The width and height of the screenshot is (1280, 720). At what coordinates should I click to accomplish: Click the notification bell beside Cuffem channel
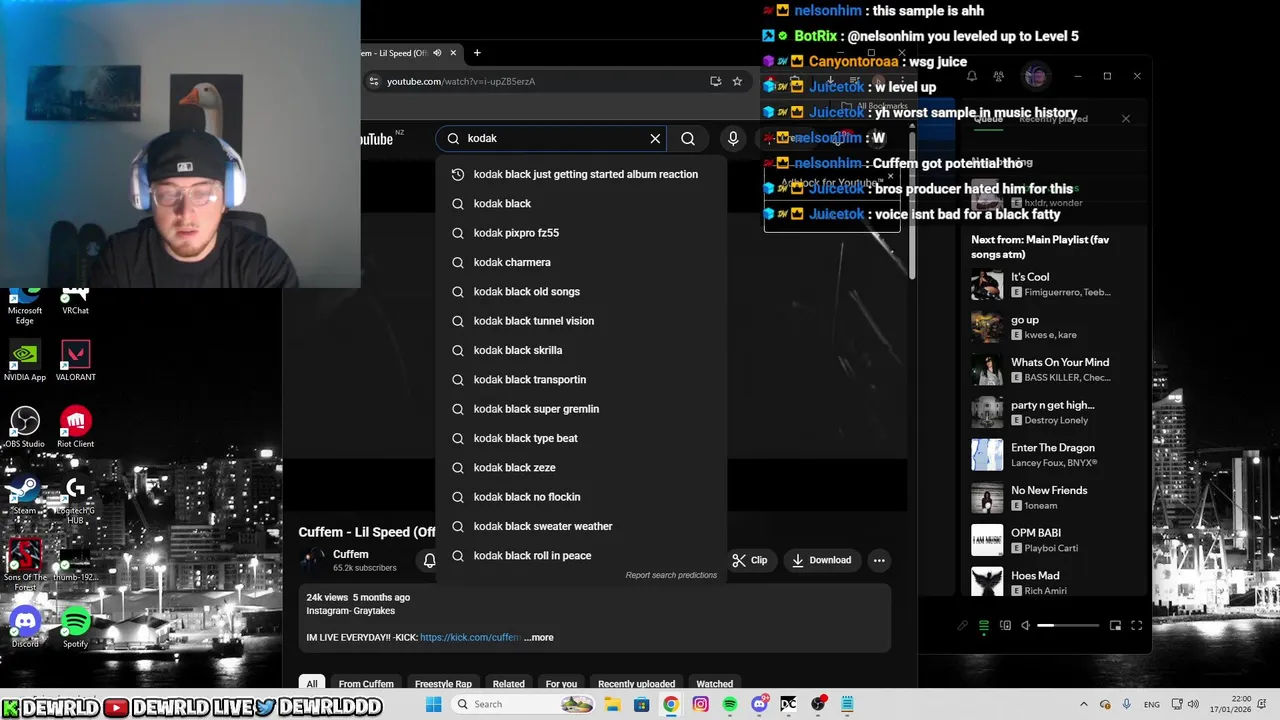429,561
